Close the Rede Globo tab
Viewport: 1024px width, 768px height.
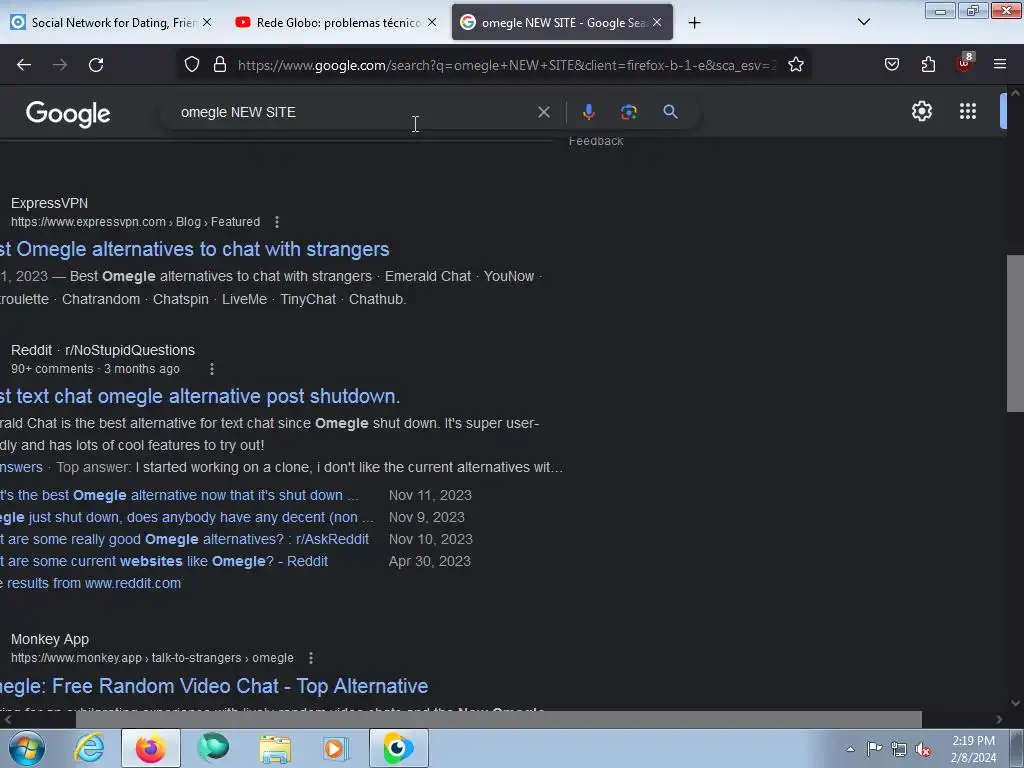click(x=432, y=22)
